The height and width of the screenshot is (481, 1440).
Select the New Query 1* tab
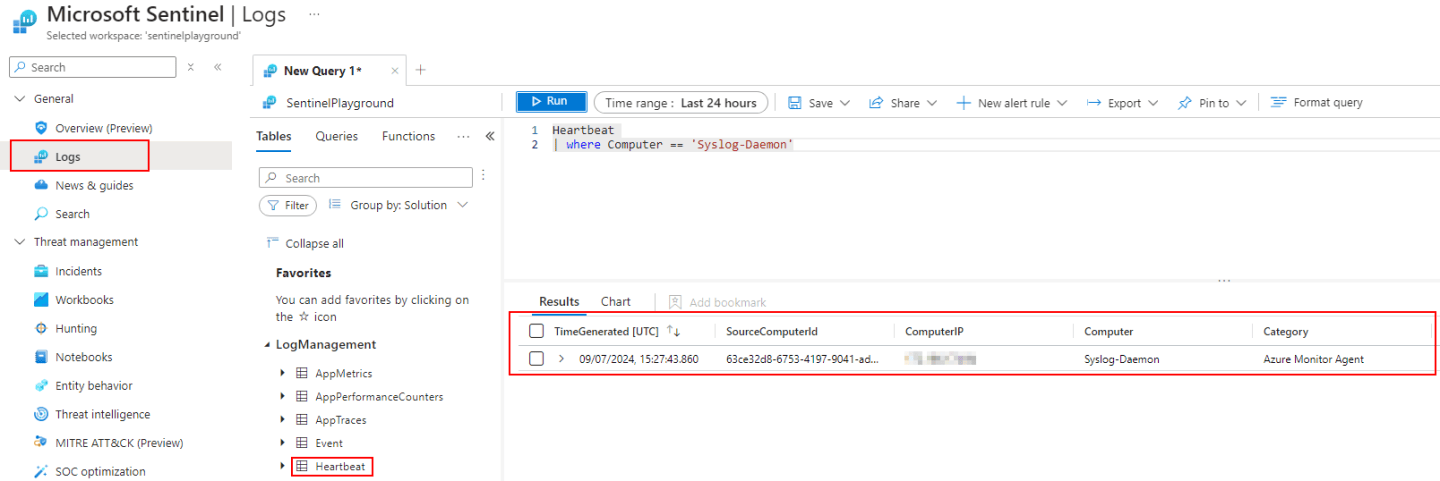pyautogui.click(x=322, y=71)
